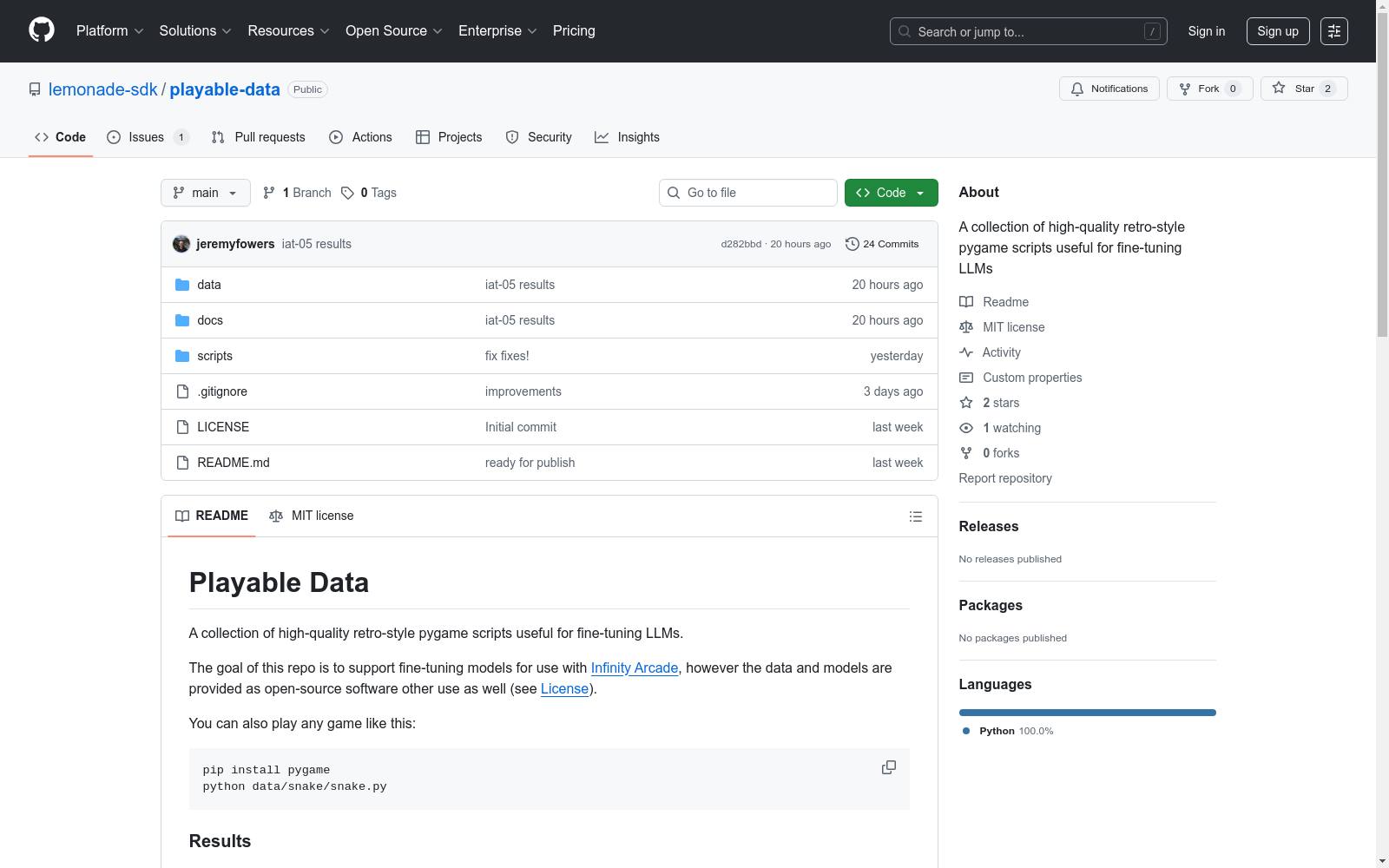Star the playable-data repository
Screen dimensions: 1389x868
(1304, 89)
